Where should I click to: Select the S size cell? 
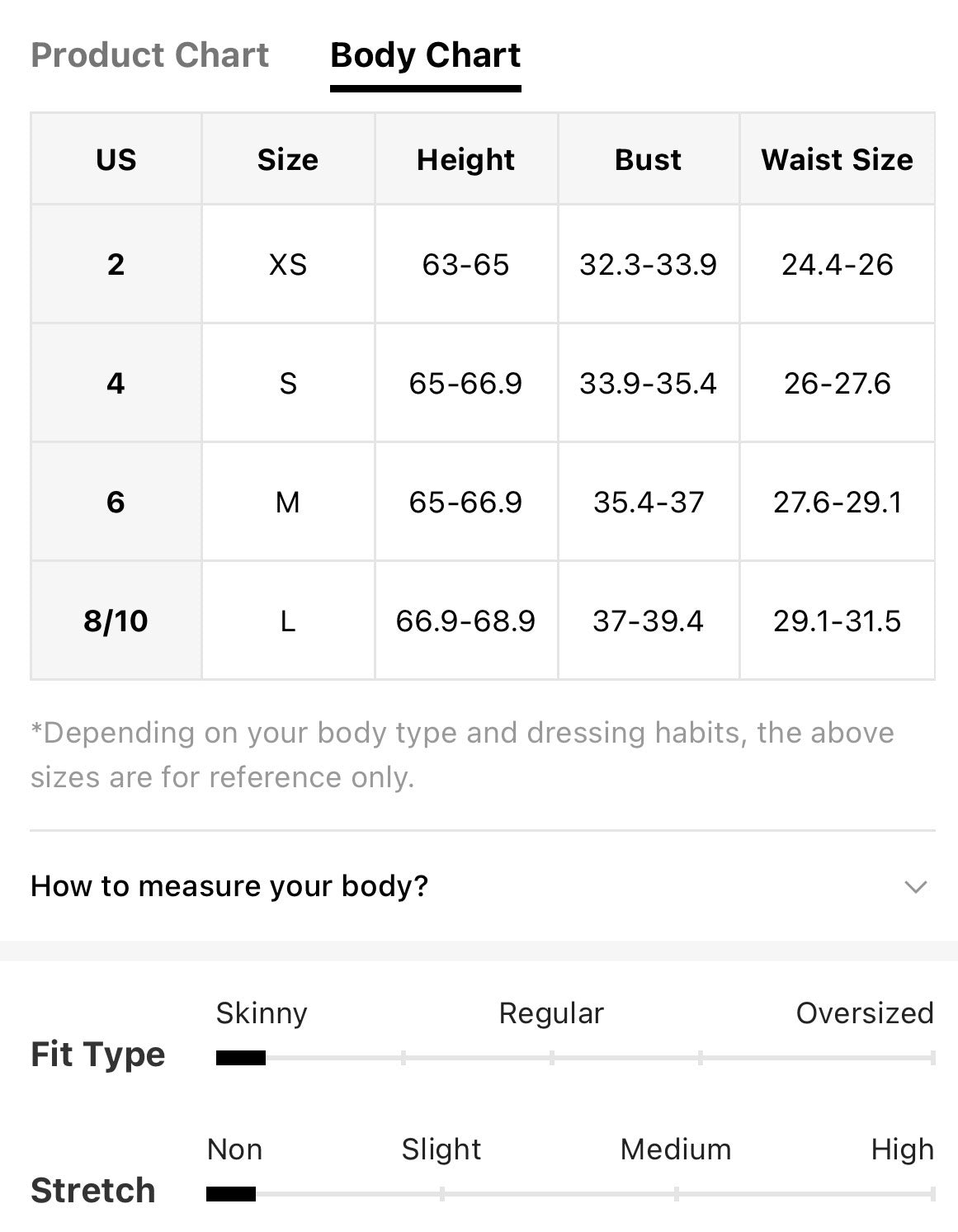(x=288, y=383)
